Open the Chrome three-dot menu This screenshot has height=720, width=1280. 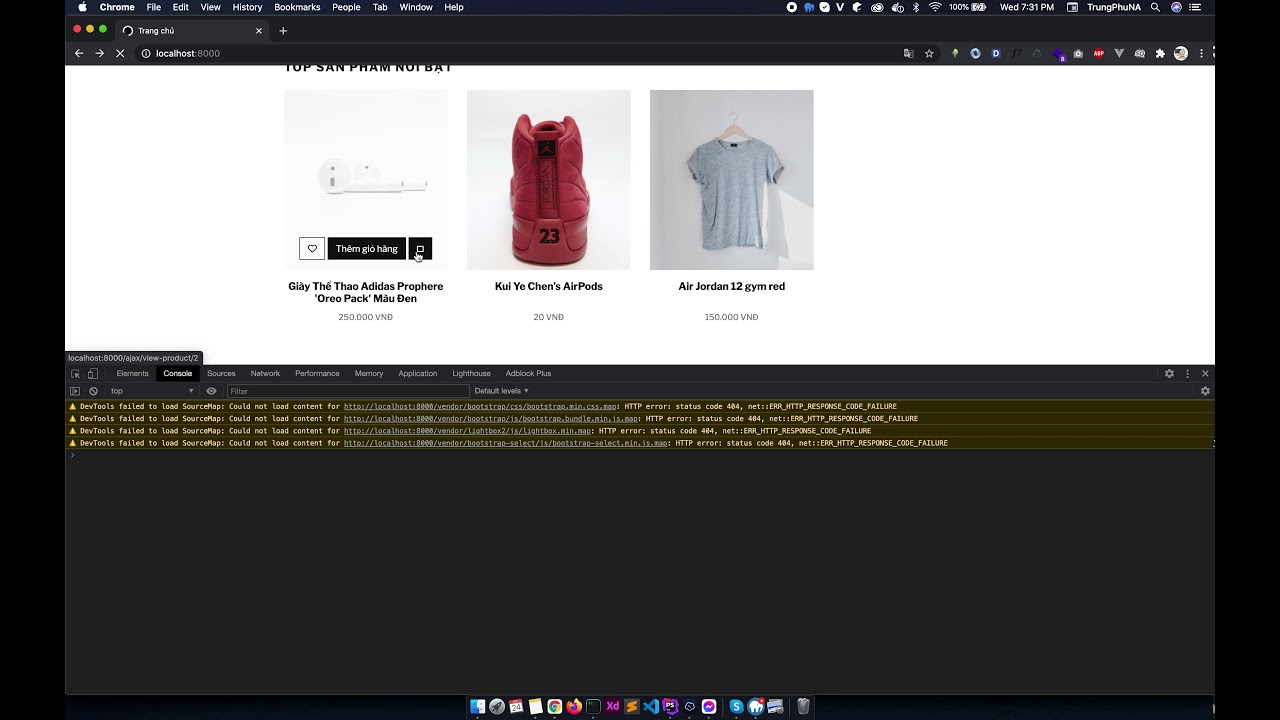pos(1201,53)
